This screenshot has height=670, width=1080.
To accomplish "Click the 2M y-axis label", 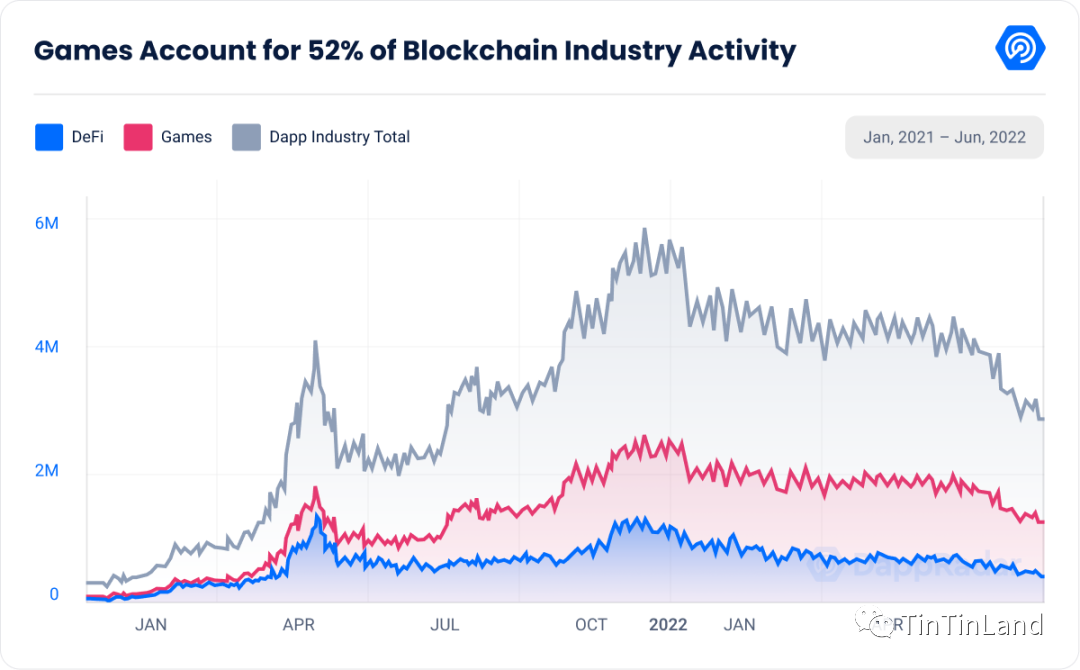I will 47,470.
